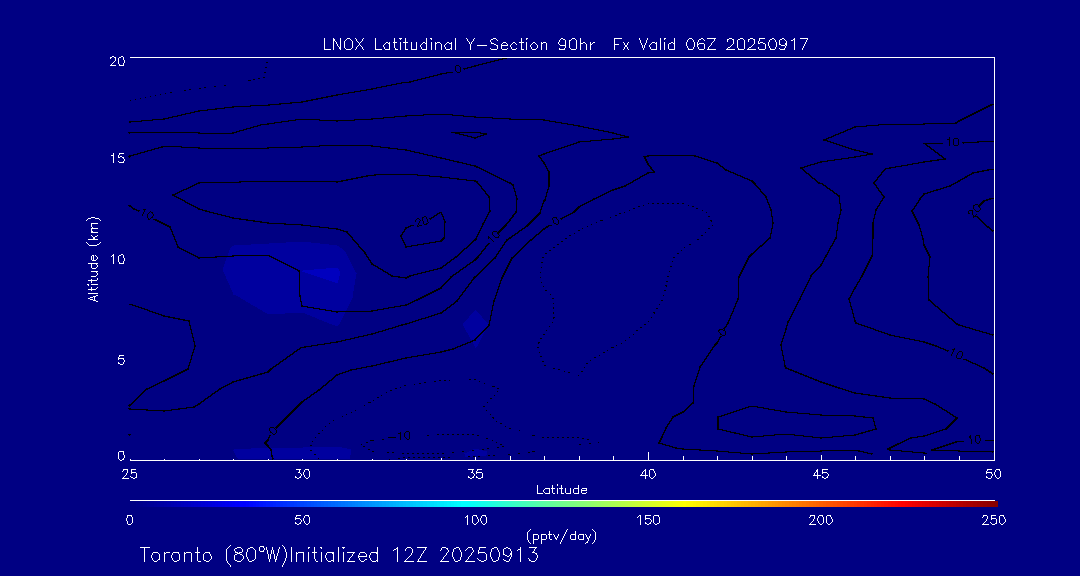Select the red end of the colorbar
The height and width of the screenshot is (576, 1080).
tap(985, 501)
